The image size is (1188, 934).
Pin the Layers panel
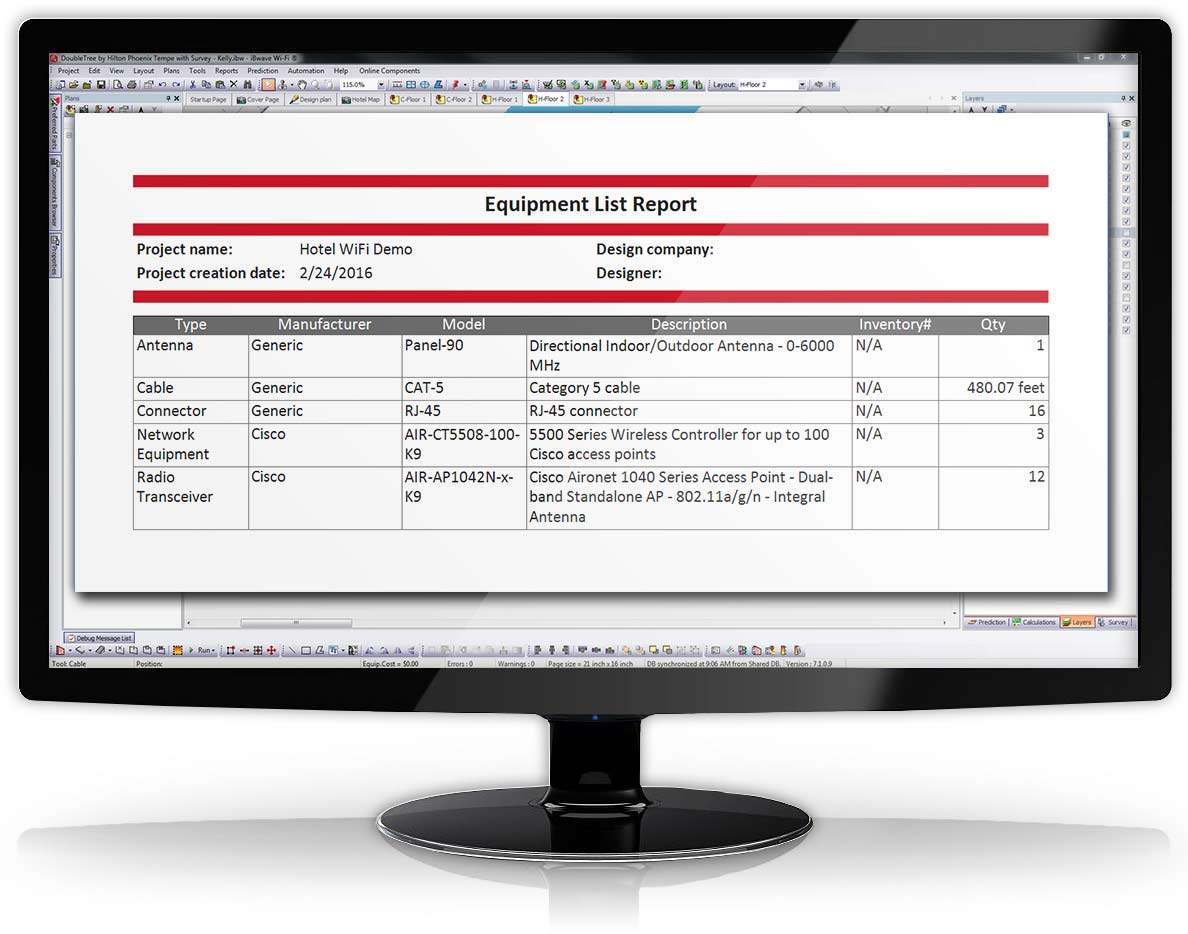(x=1123, y=98)
